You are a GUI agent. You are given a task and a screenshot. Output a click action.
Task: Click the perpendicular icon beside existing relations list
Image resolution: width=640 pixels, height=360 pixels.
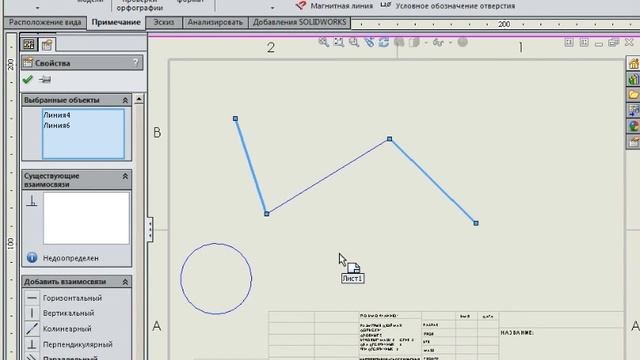32,201
